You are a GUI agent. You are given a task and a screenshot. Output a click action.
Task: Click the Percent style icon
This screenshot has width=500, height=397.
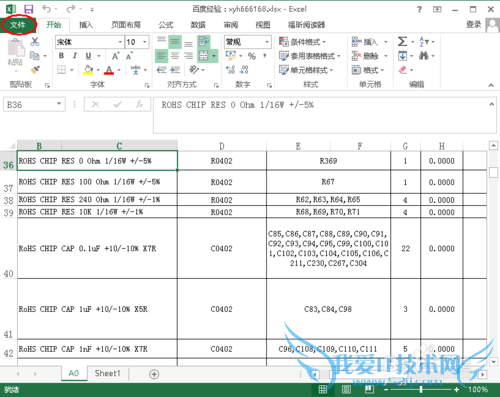(252, 56)
